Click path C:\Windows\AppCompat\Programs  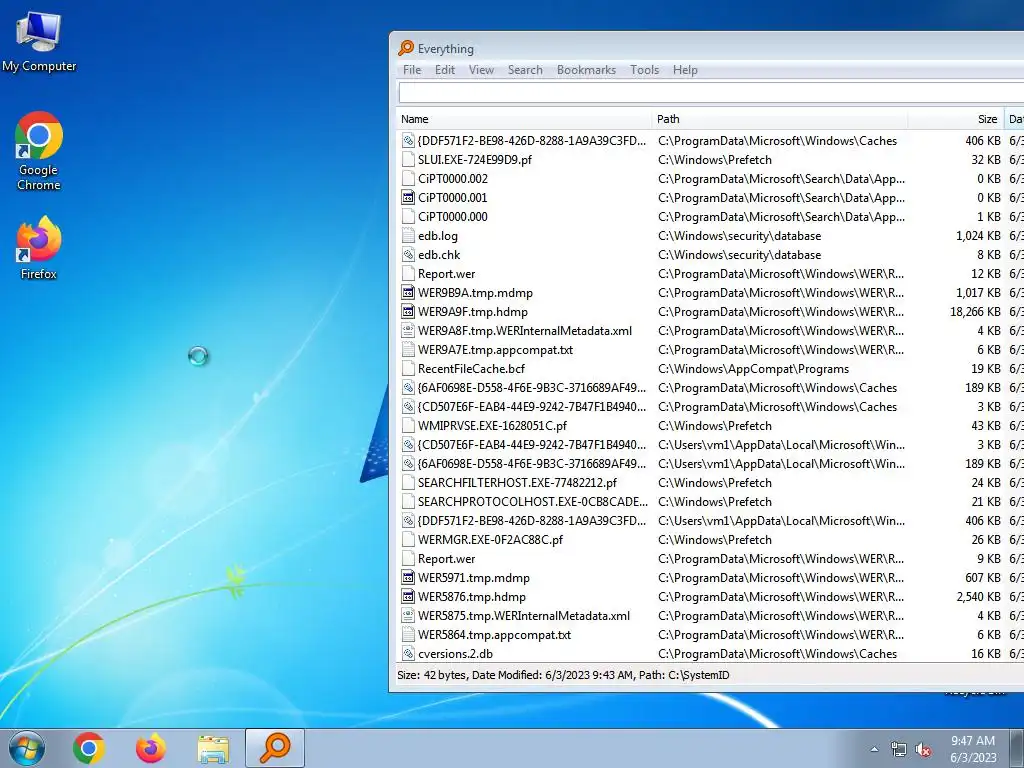point(753,368)
